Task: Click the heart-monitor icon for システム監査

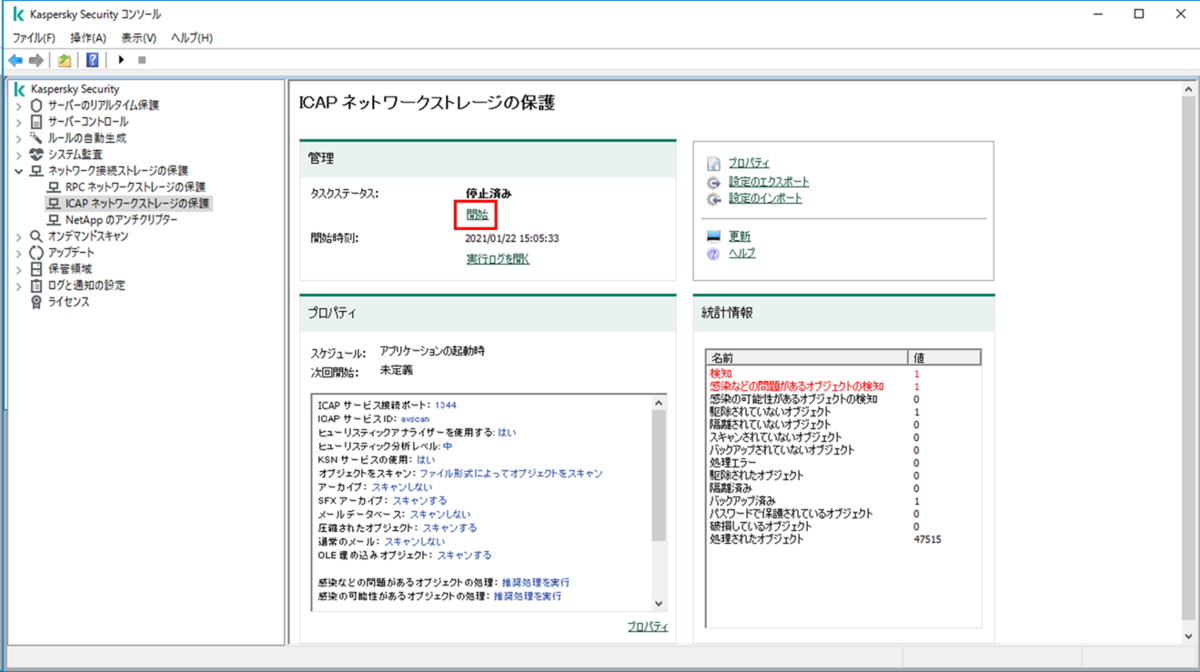Action: (x=37, y=154)
